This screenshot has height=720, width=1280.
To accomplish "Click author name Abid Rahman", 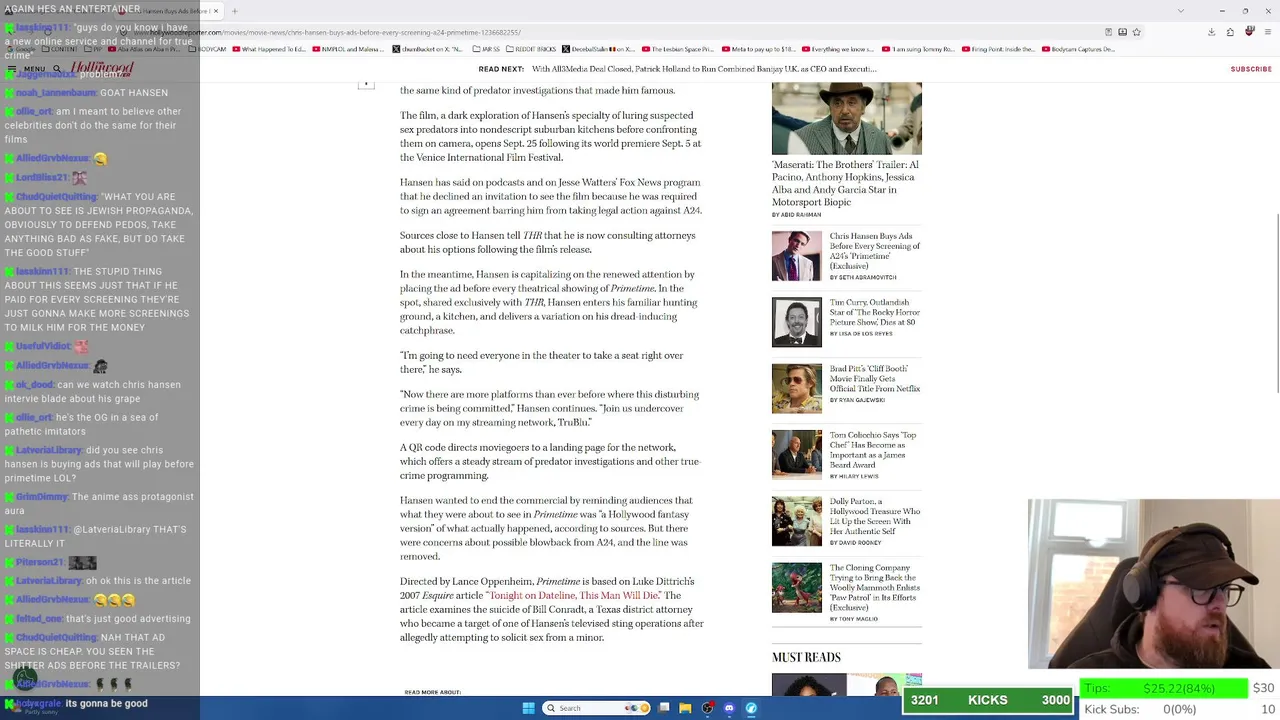I will pyautogui.click(x=800, y=215).
